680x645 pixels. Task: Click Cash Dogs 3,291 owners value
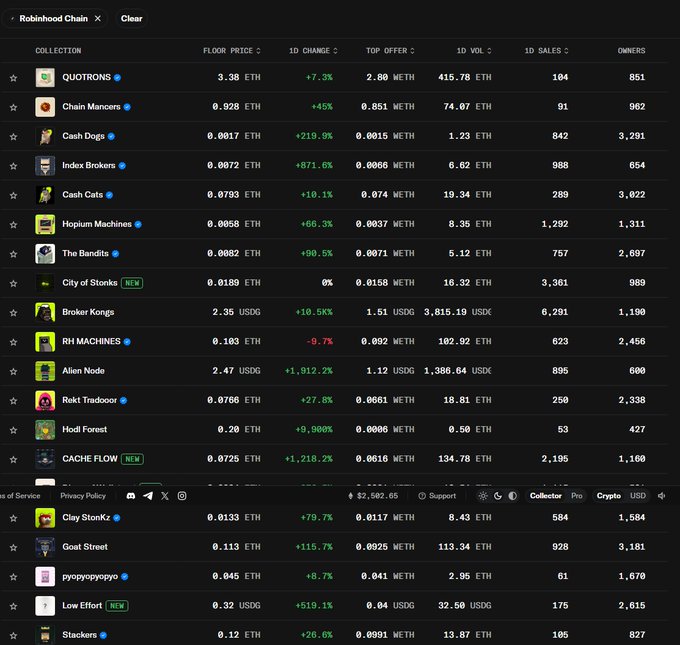pos(631,136)
